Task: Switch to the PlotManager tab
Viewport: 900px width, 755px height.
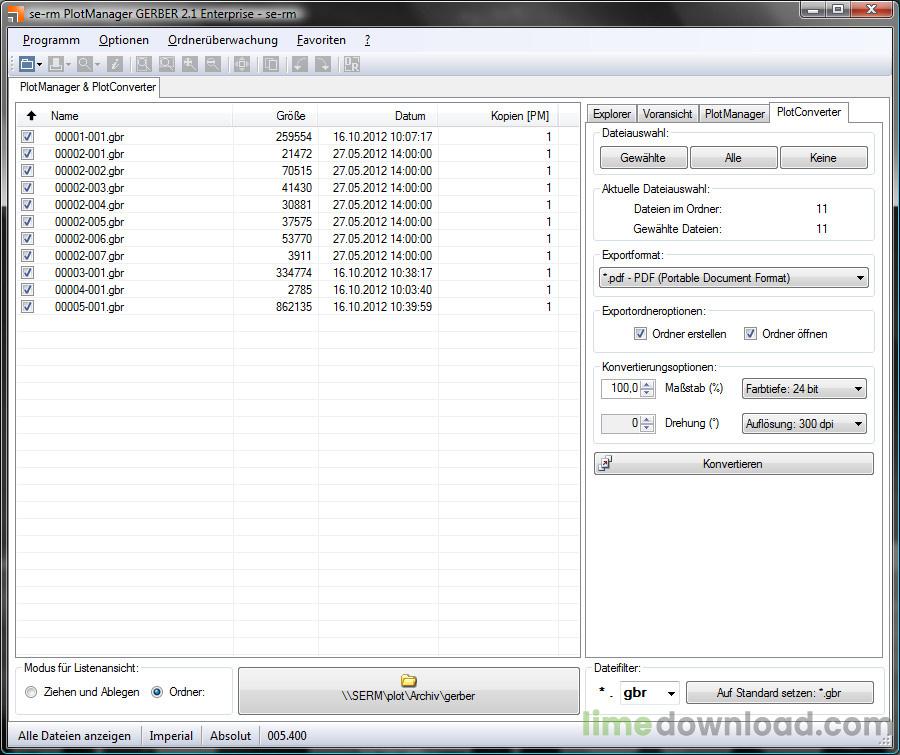Action: point(735,114)
